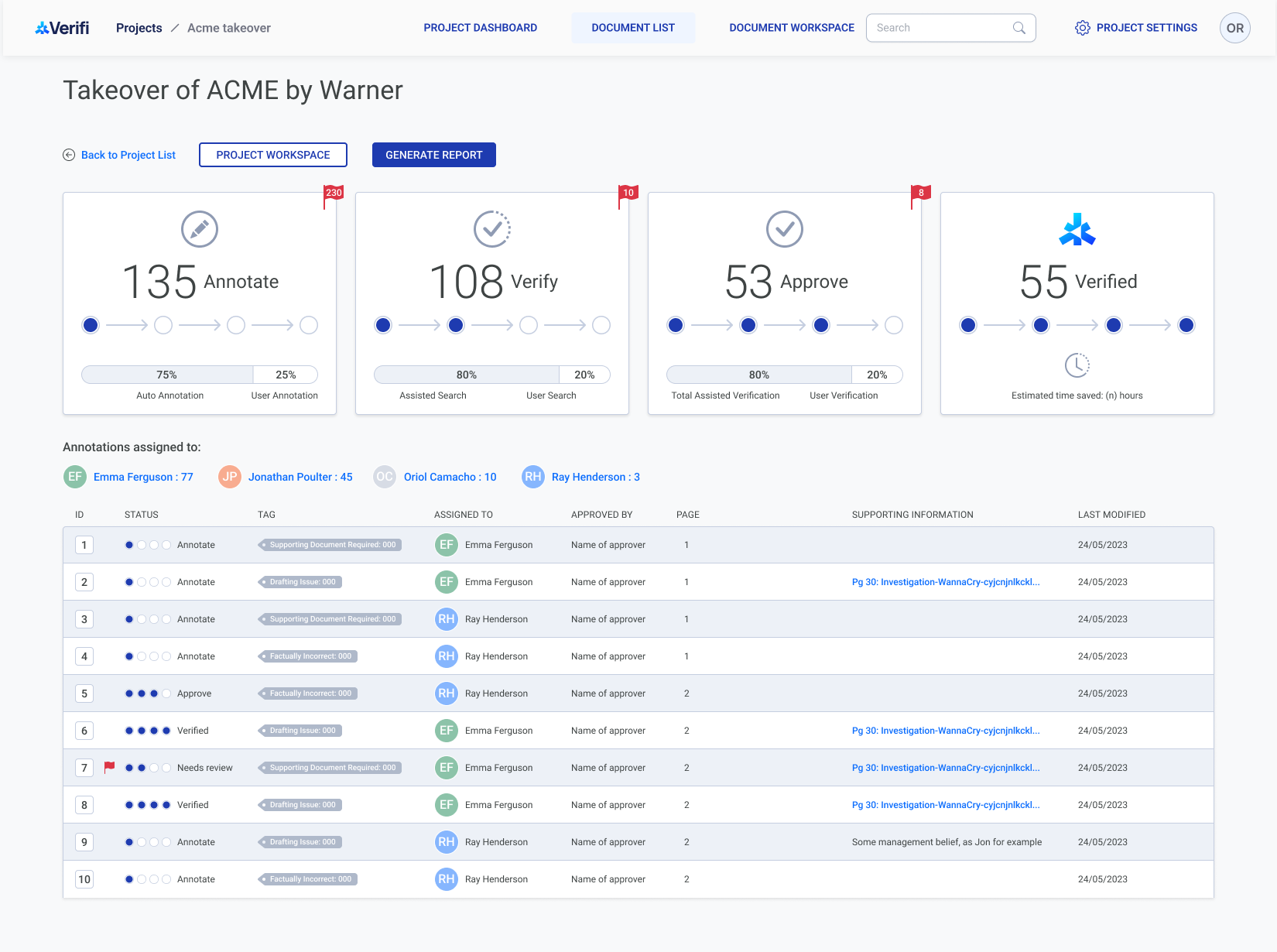The height and width of the screenshot is (952, 1277).
Task: Click the RH avatar for Ray Henderson filter
Action: [x=533, y=477]
